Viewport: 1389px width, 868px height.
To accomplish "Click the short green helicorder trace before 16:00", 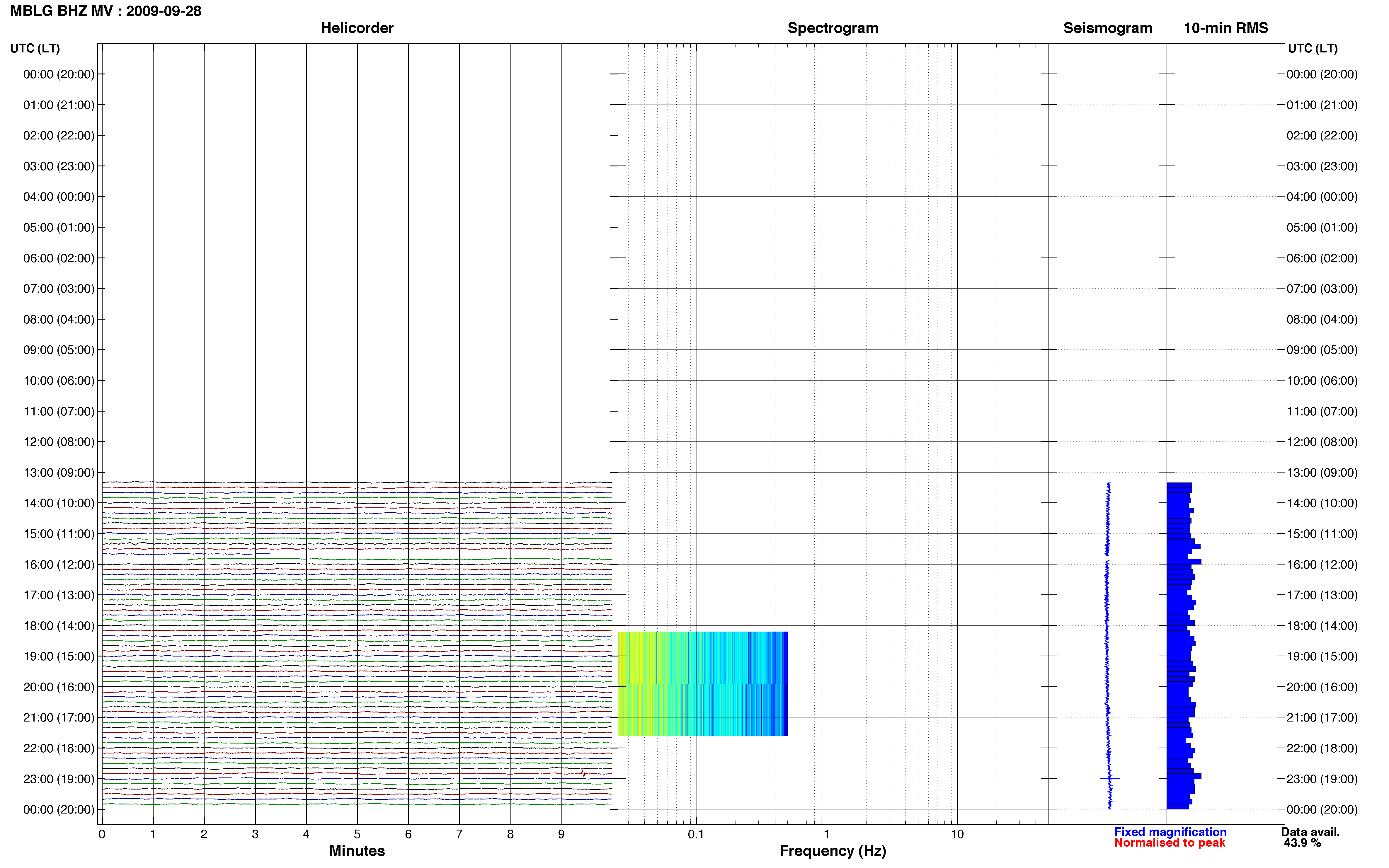I will (x=399, y=559).
